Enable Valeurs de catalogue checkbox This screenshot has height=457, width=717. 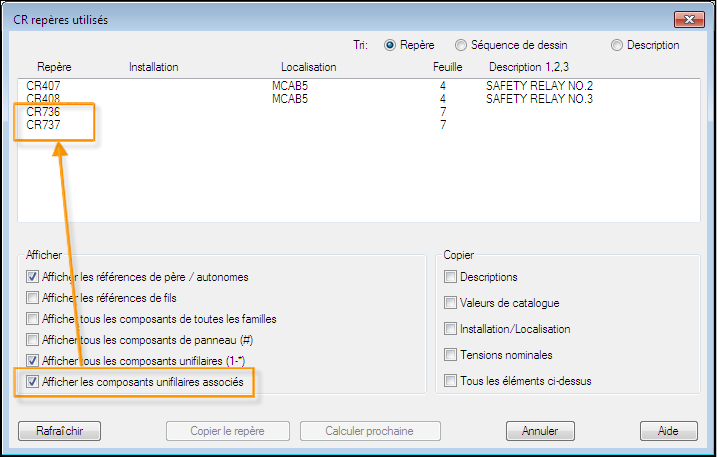(450, 303)
